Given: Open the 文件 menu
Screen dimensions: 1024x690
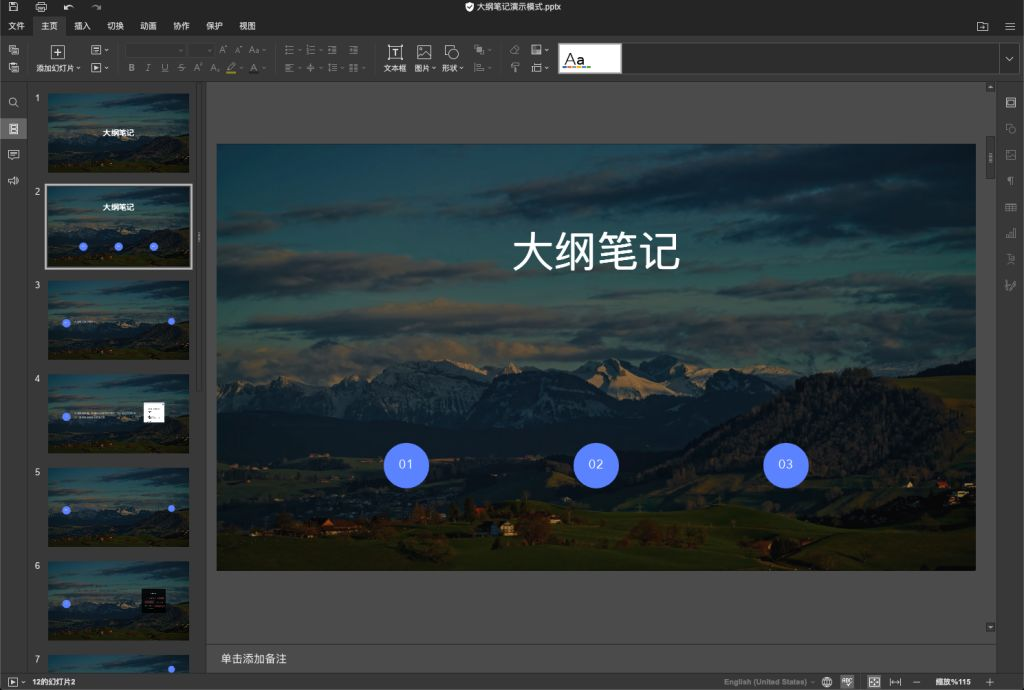Looking at the screenshot, I should click(x=16, y=26).
